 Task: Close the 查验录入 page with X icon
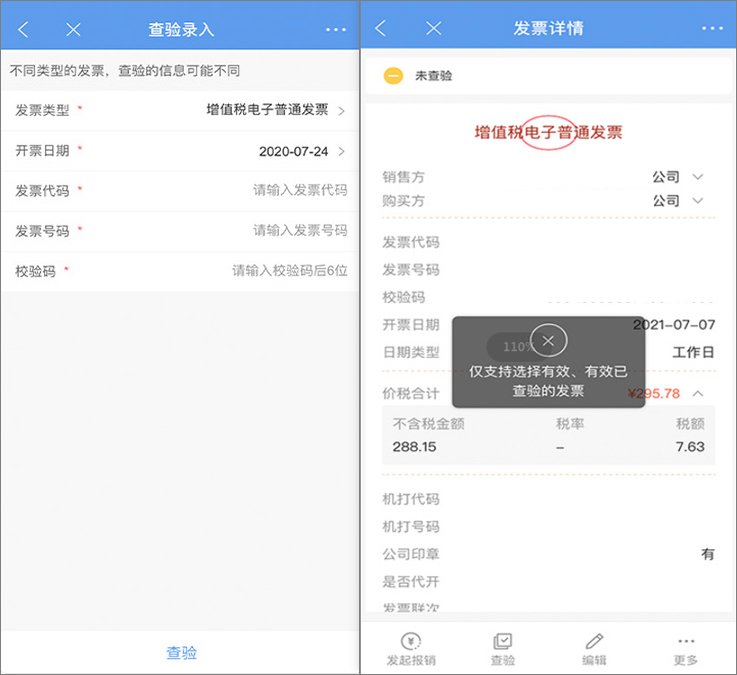[73, 30]
